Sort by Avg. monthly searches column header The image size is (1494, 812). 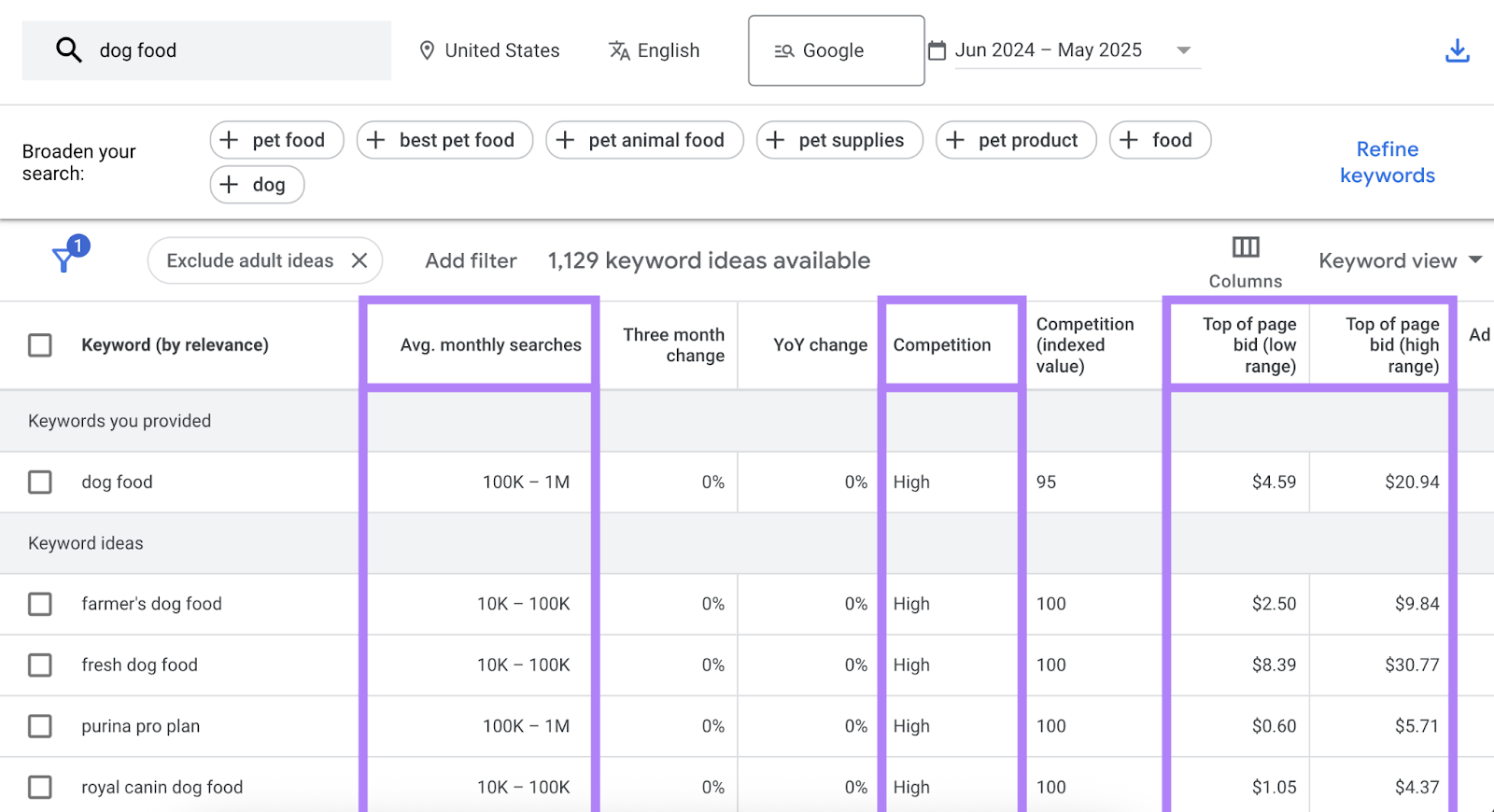click(490, 345)
